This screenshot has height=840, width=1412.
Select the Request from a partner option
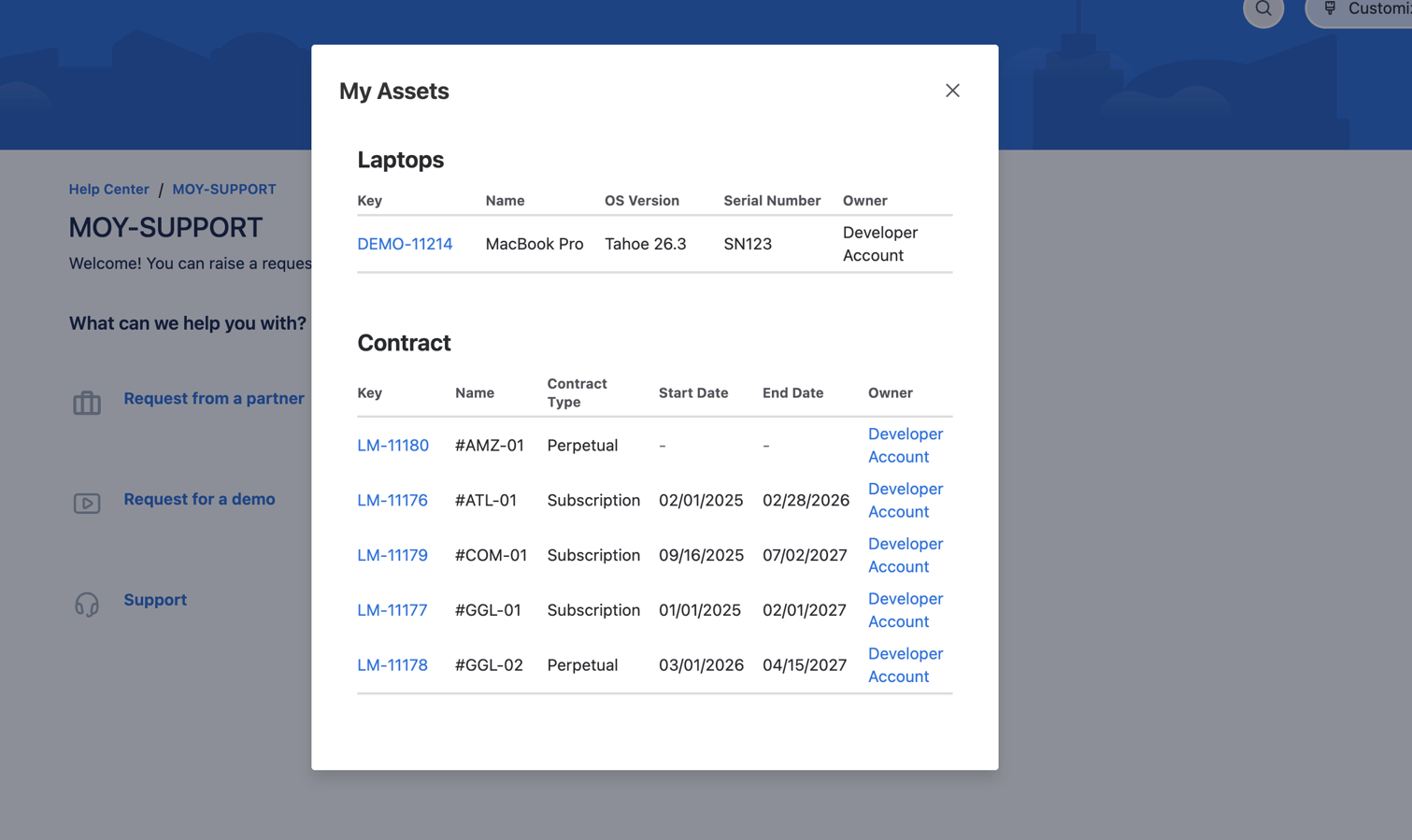214,399
